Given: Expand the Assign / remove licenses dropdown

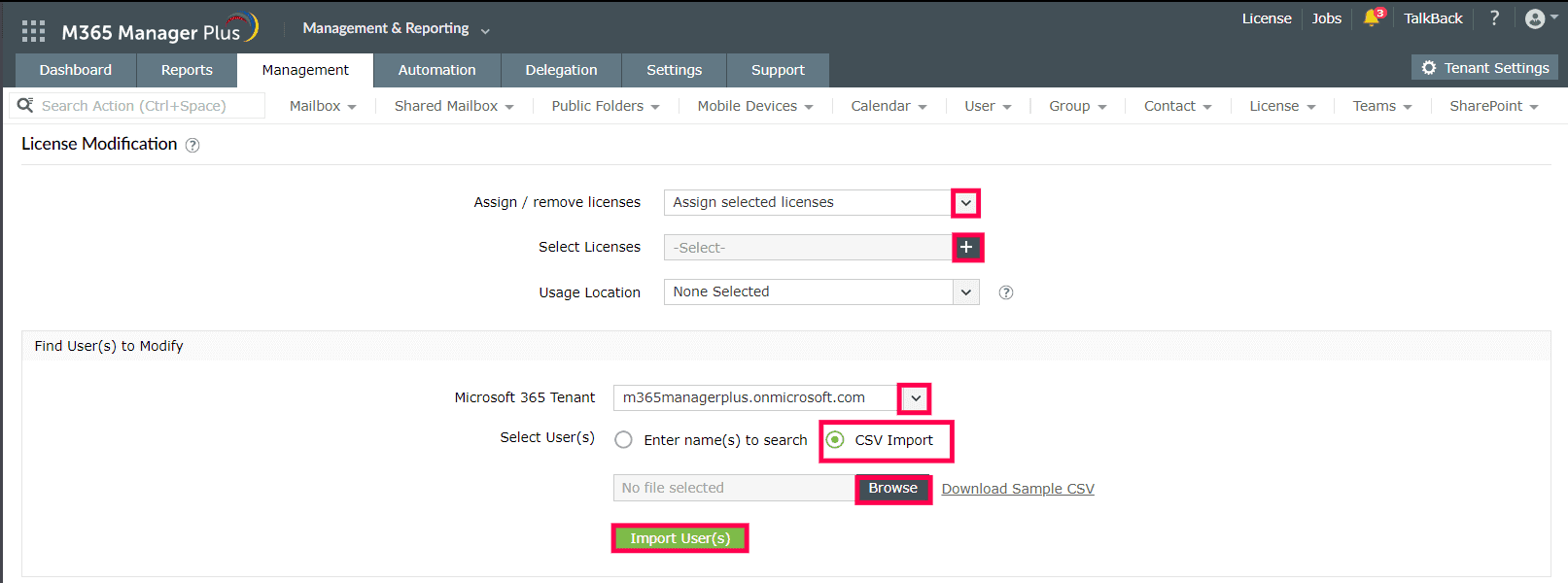Looking at the screenshot, I should point(965,203).
